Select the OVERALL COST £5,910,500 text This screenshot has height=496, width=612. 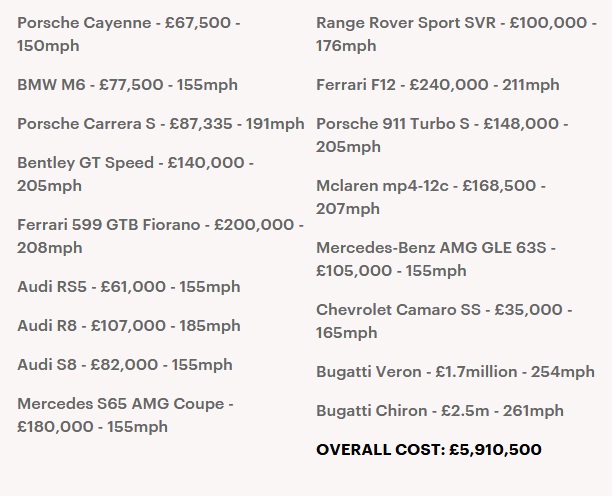429,450
